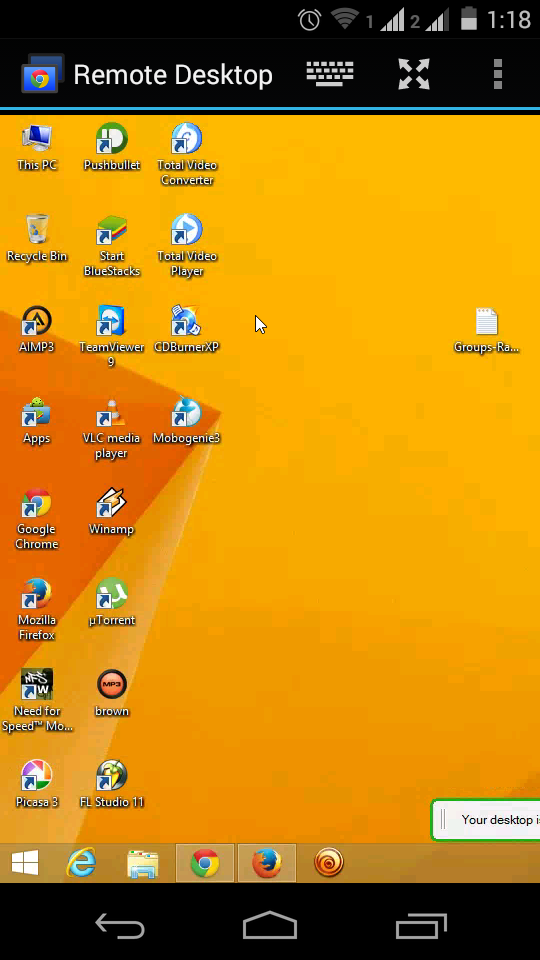This screenshot has height=960, width=540.
Task: Select the Google Chrome desktop shortcut
Action: [x=37, y=519]
